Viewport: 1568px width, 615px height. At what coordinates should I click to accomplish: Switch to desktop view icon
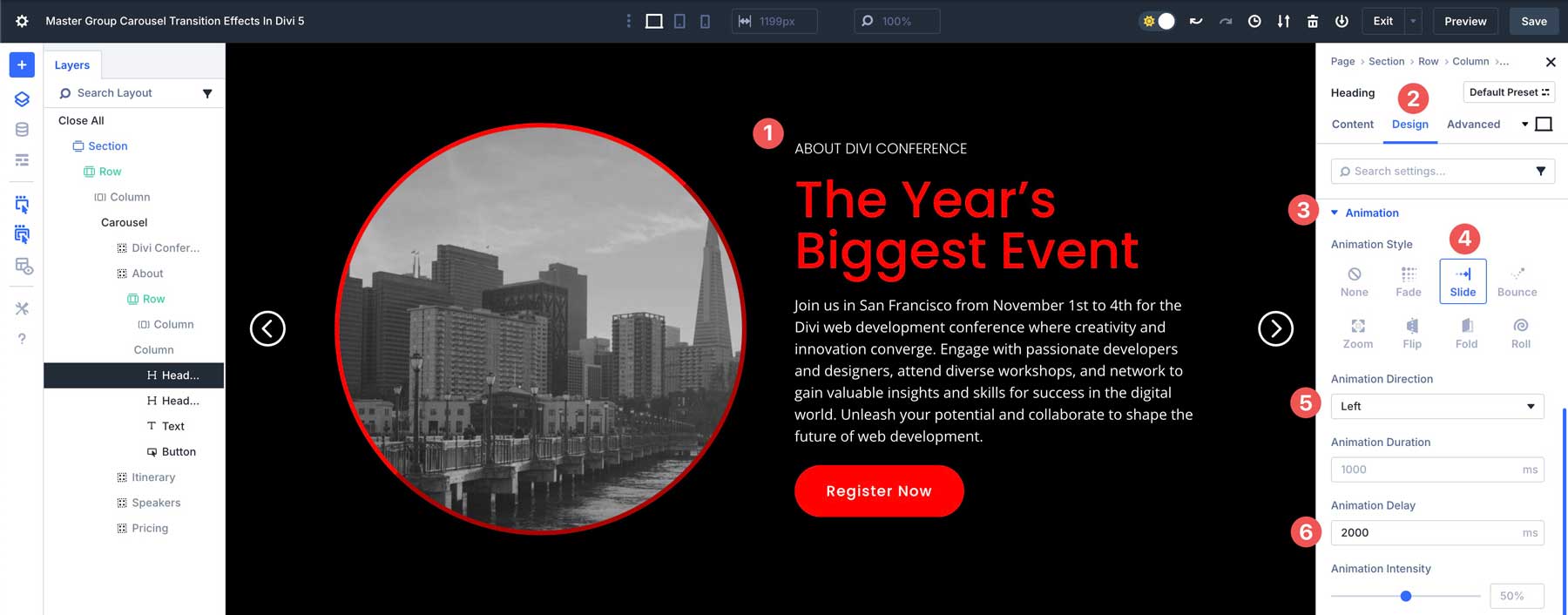(654, 21)
